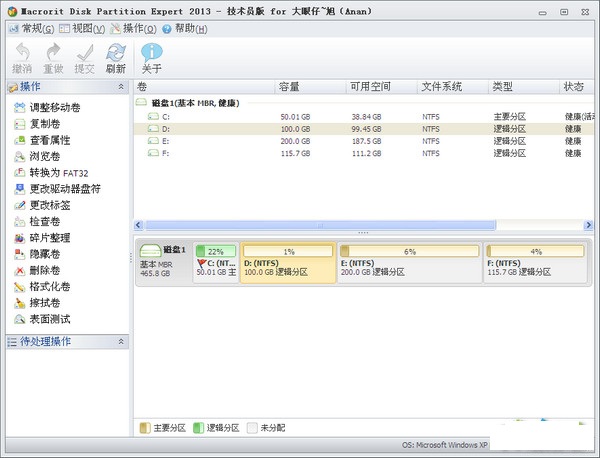Choose Explore Volume (浏览卷)
Screen dimensions: 600x458
tap(37, 156)
